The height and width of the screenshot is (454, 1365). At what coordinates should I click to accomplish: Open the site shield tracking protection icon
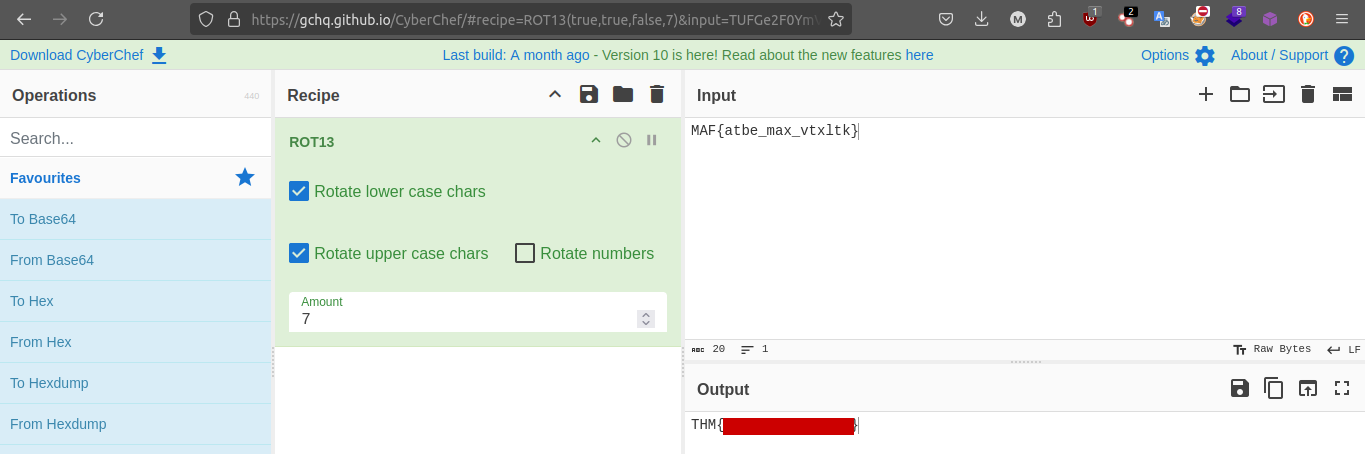pos(205,19)
